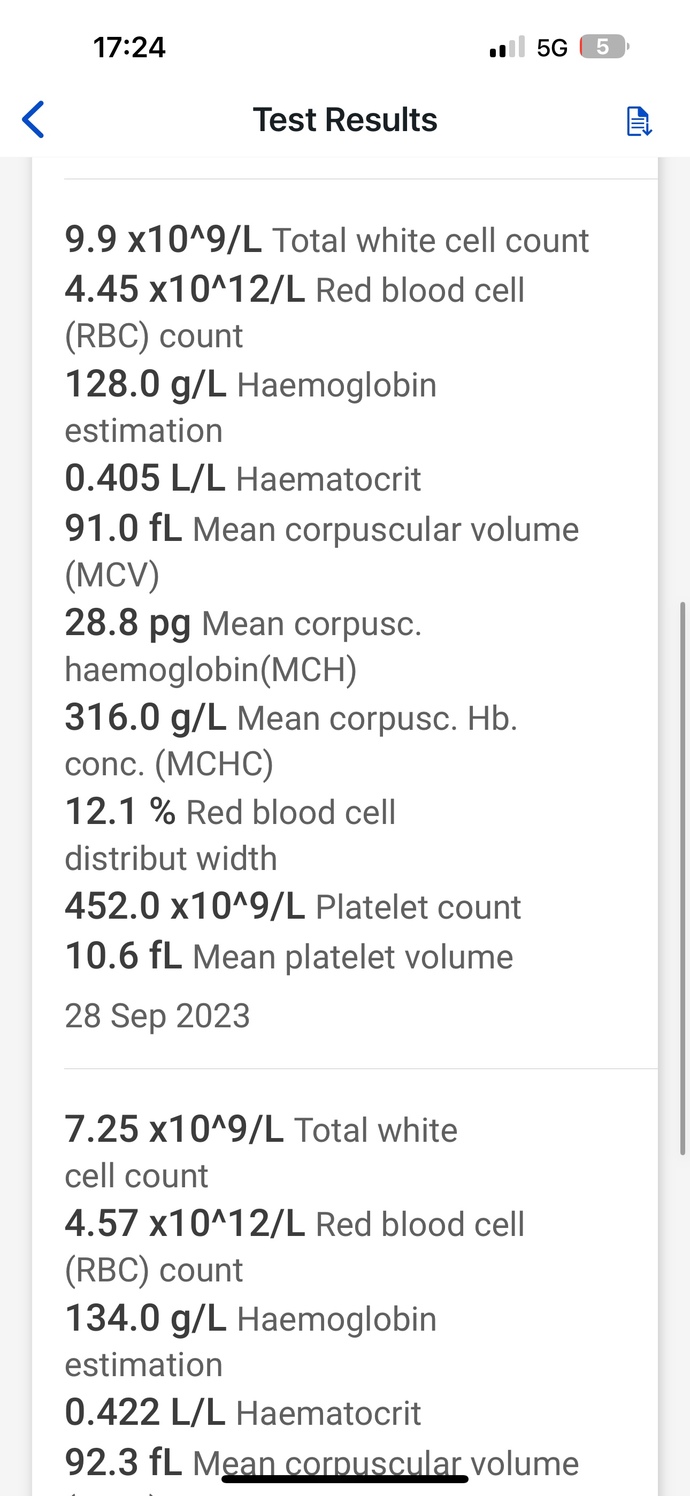Viewport: 690px width, 1496px height.
Task: Tap the Mean platelet volume 10.6 fL entry
Action: [x=289, y=956]
